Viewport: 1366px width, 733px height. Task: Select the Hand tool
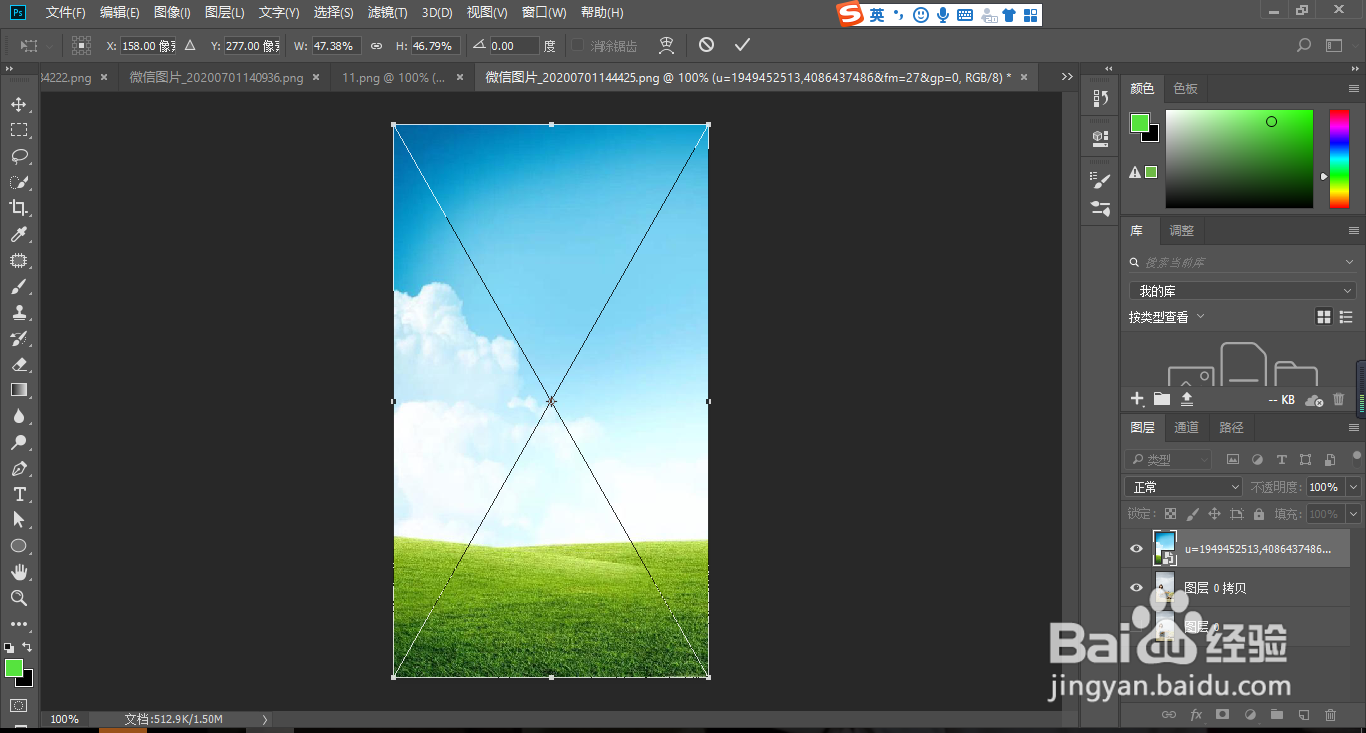[18, 572]
